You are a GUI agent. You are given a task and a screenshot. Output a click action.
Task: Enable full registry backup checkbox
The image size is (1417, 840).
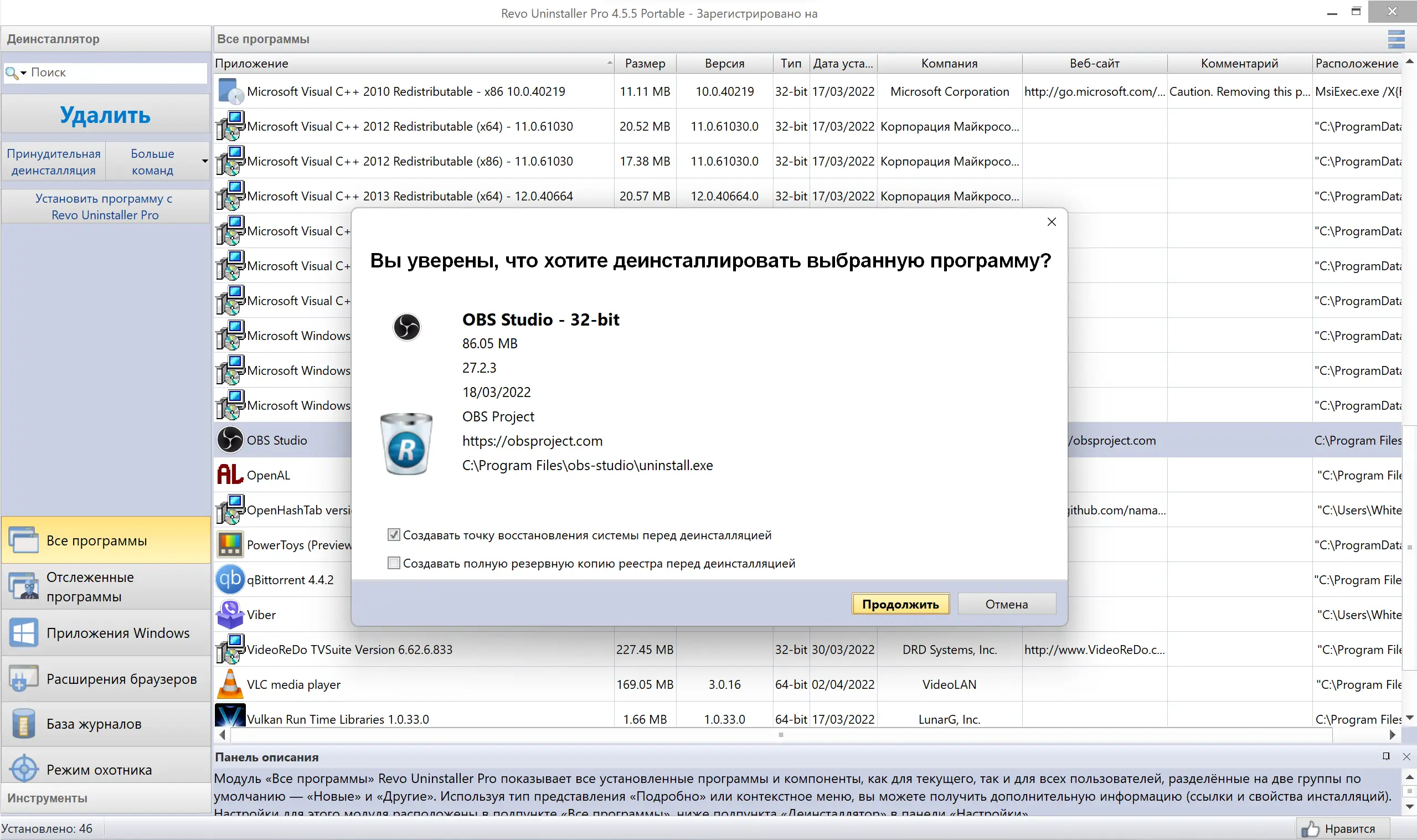pyautogui.click(x=394, y=563)
